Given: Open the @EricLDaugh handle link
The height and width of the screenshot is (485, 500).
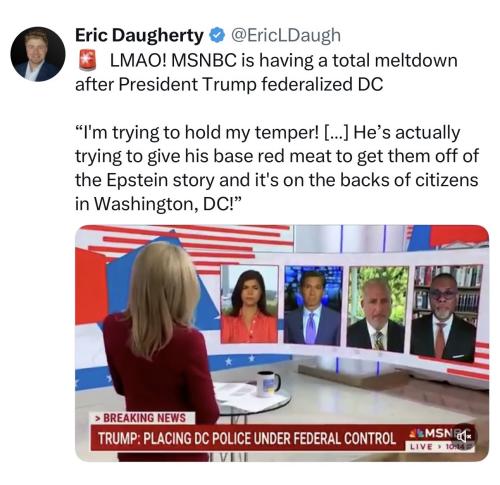Looking at the screenshot, I should click(x=286, y=35).
